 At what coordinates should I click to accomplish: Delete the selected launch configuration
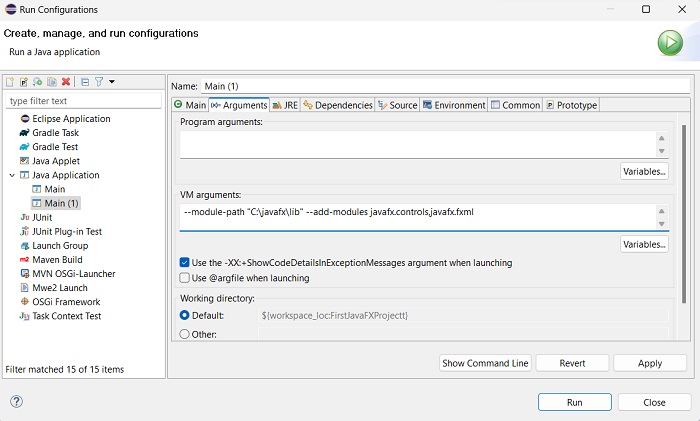click(x=66, y=82)
